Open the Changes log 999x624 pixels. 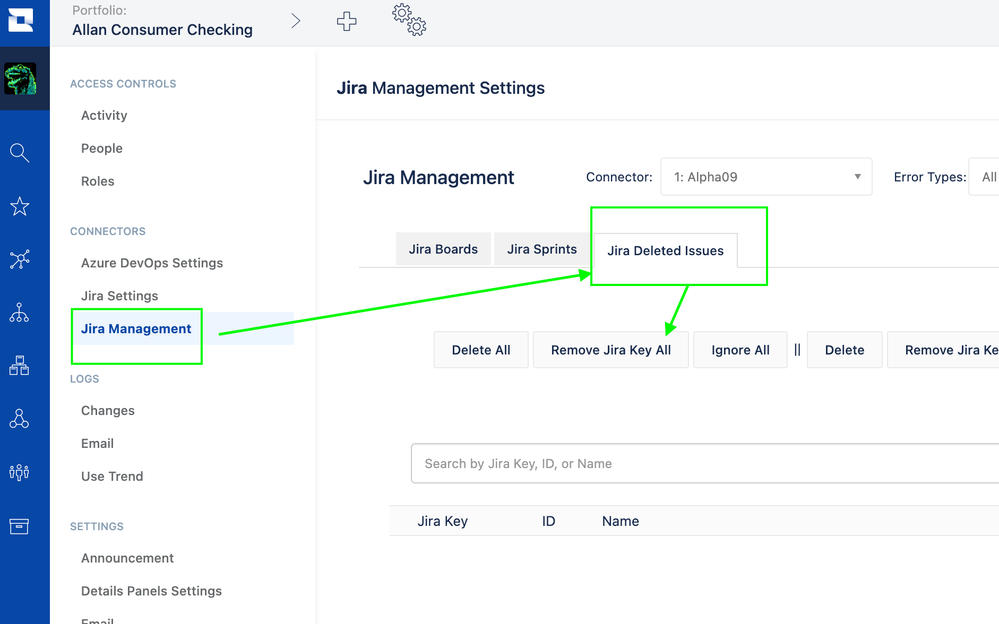(x=108, y=410)
